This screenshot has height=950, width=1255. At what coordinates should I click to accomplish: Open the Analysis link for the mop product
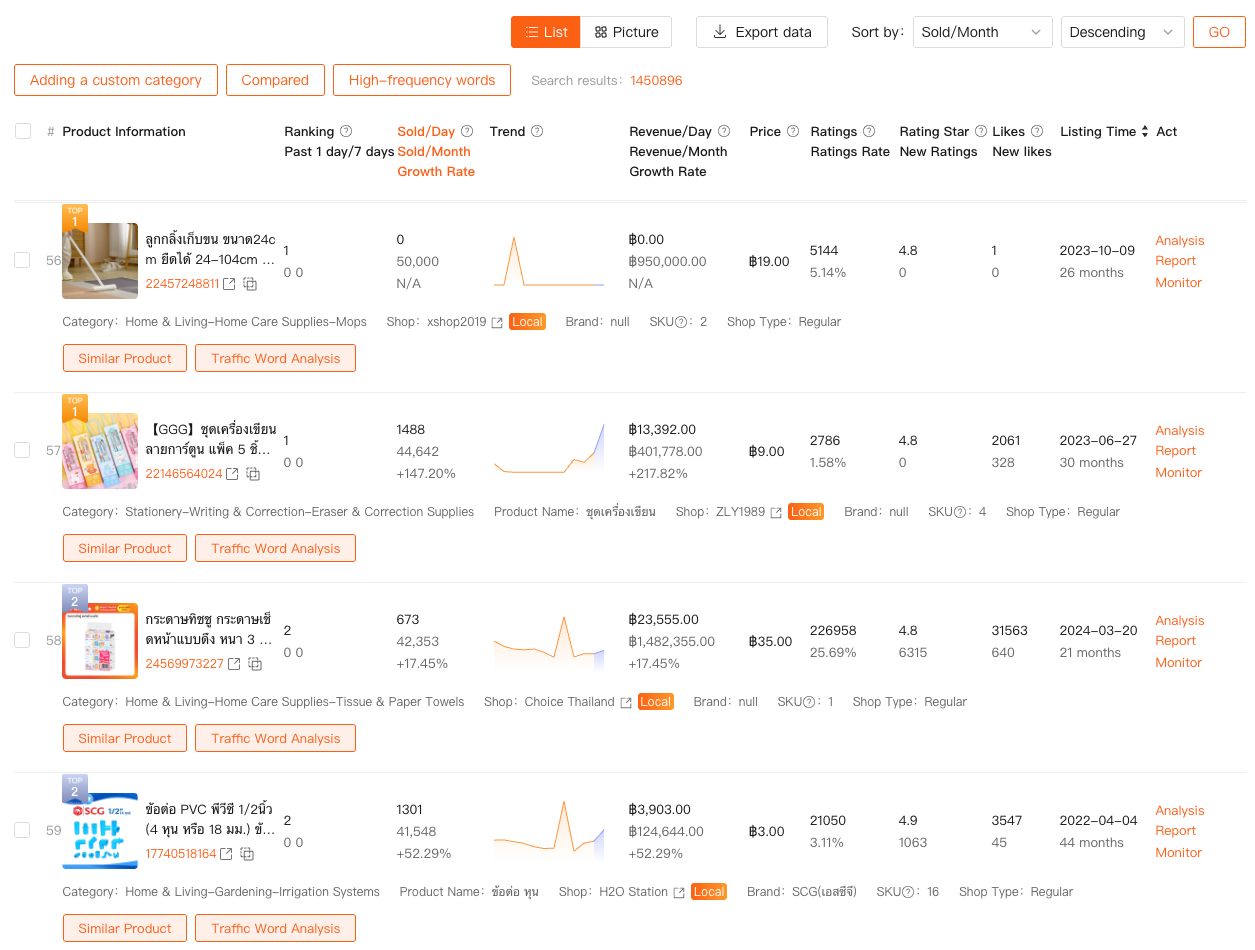1179,240
